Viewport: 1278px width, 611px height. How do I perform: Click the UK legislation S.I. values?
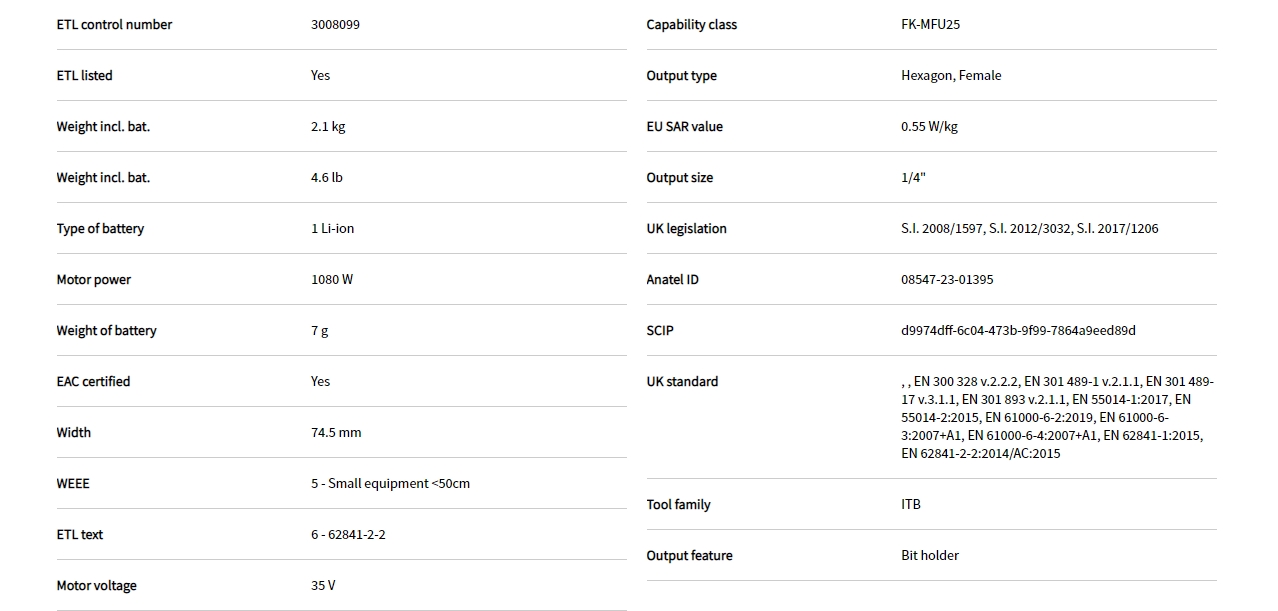click(x=1029, y=229)
